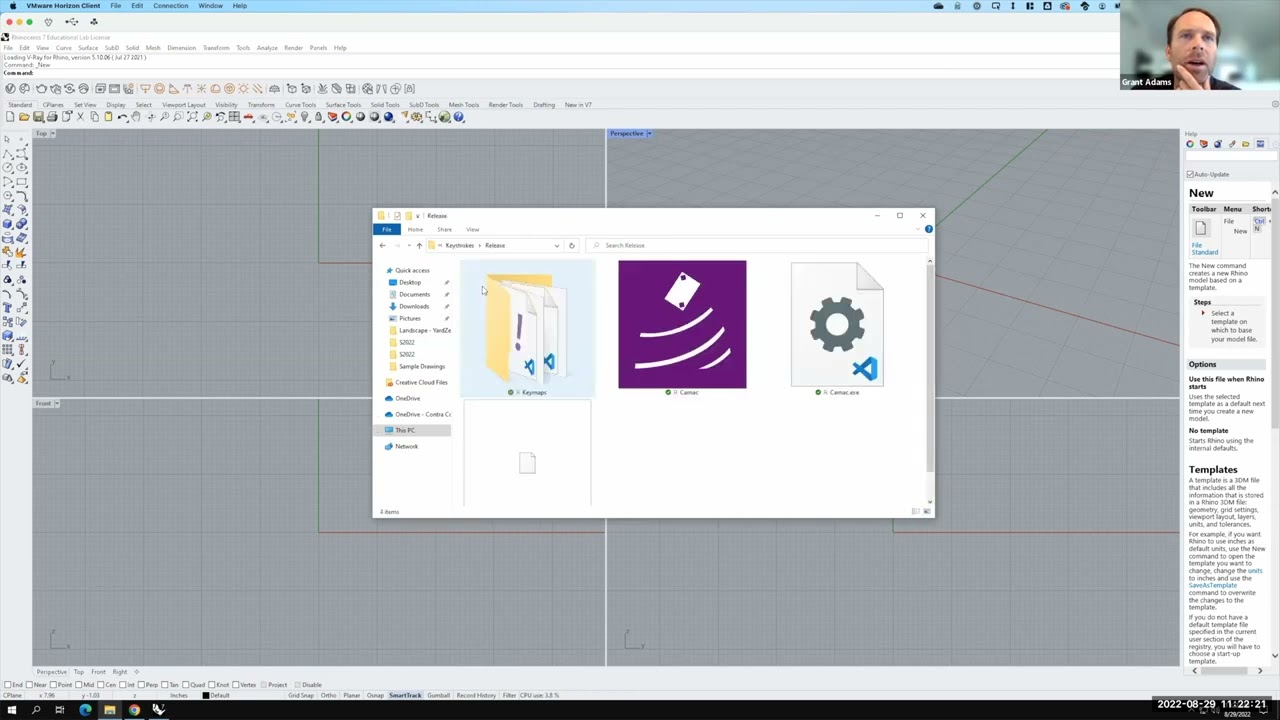Open Rhino Surface menu

point(88,48)
